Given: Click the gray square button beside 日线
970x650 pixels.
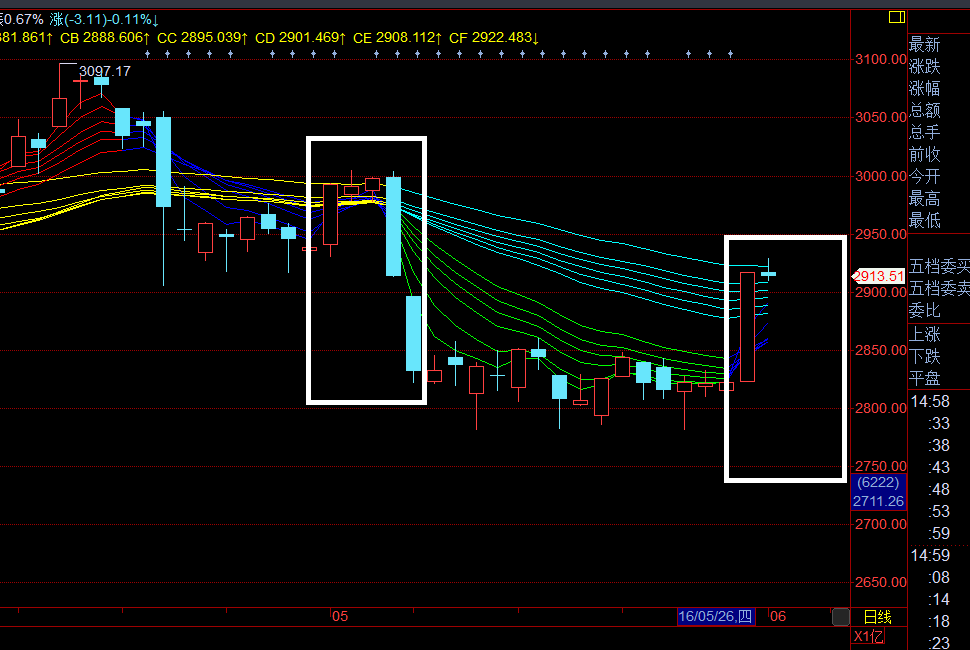Looking at the screenshot, I should (x=841, y=617).
